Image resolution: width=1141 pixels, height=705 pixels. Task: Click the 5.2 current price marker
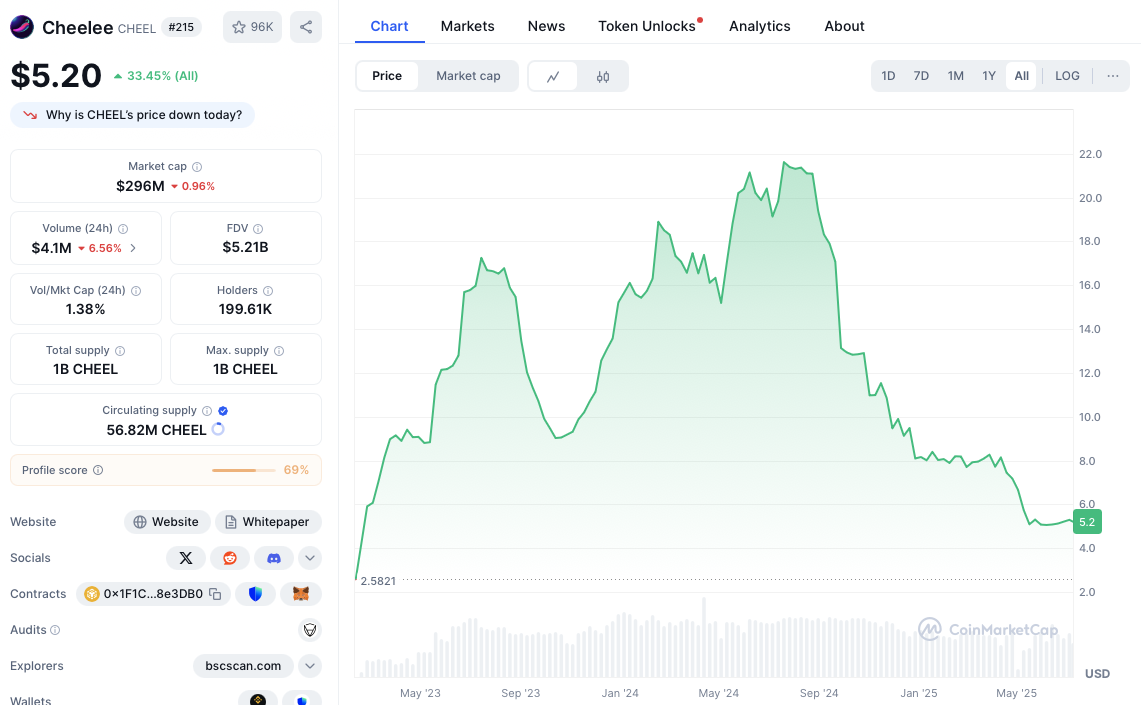click(1087, 522)
